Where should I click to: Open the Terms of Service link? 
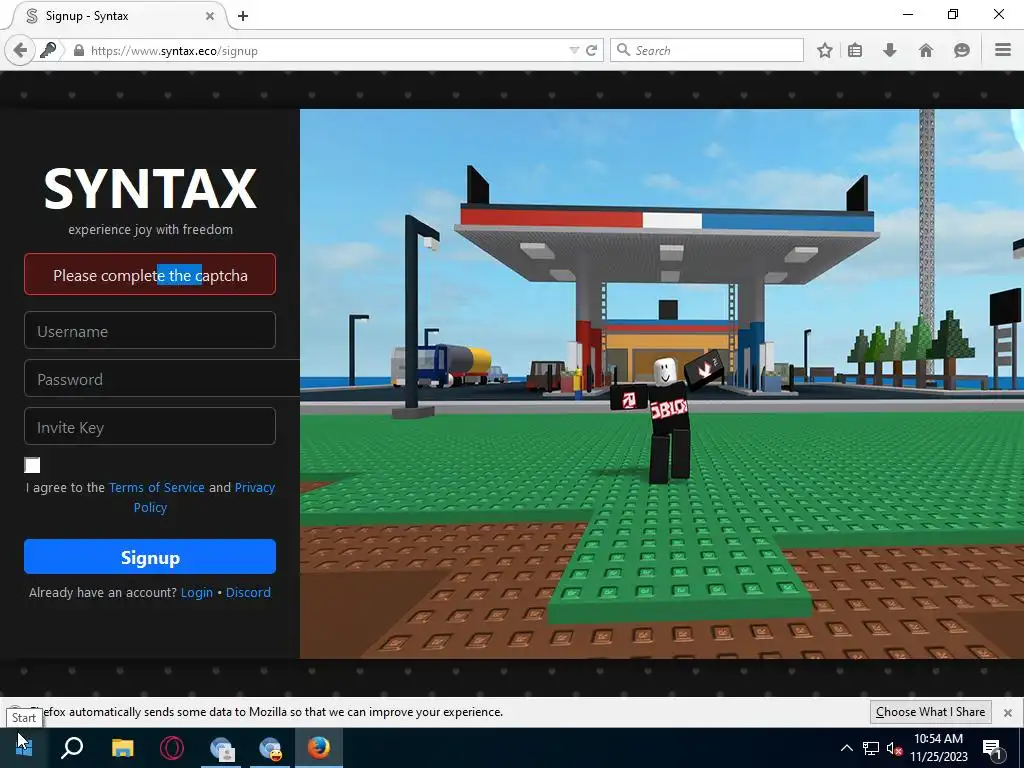(x=157, y=487)
